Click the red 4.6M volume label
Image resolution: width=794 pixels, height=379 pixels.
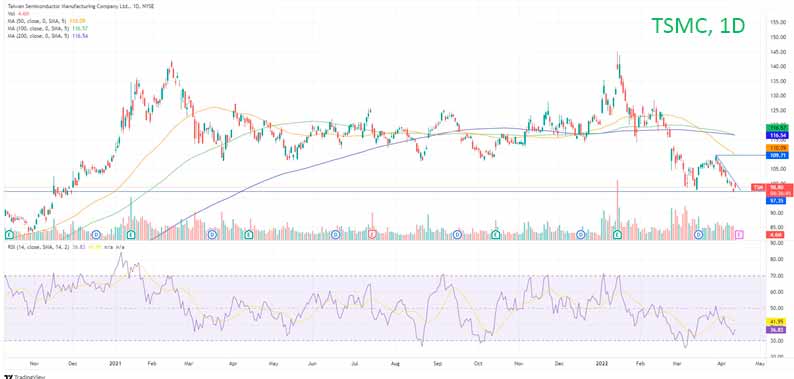pyautogui.click(x=775, y=235)
